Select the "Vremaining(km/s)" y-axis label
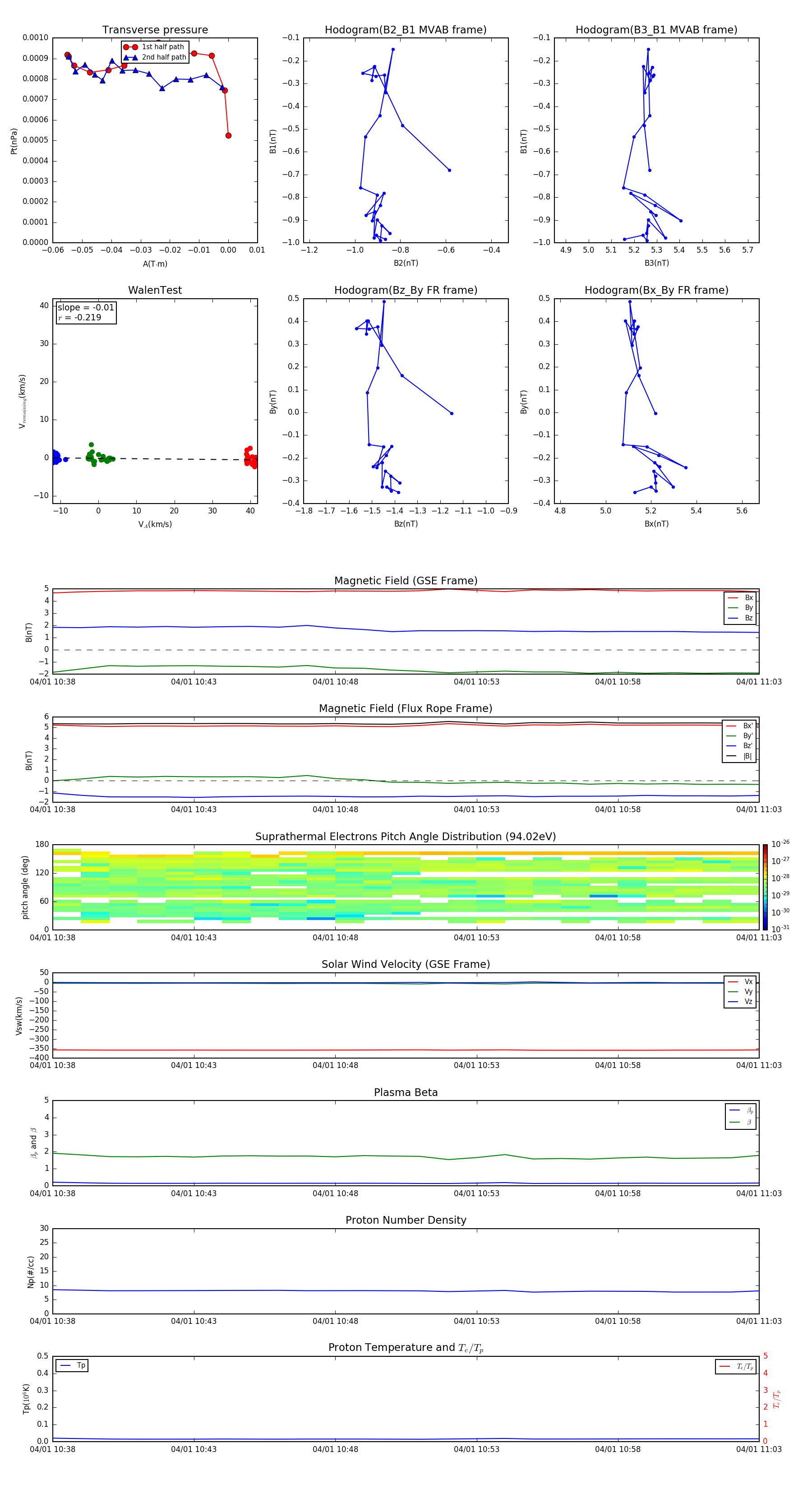The width and height of the screenshot is (812, 1489). coord(22,402)
